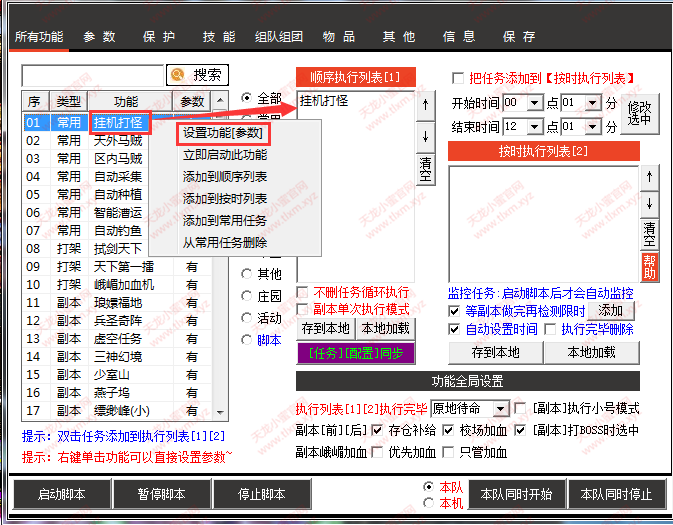Enable [副本]执行小号模式 checkbox
Image resolution: width=673 pixels, height=525 pixels.
(x=520, y=408)
